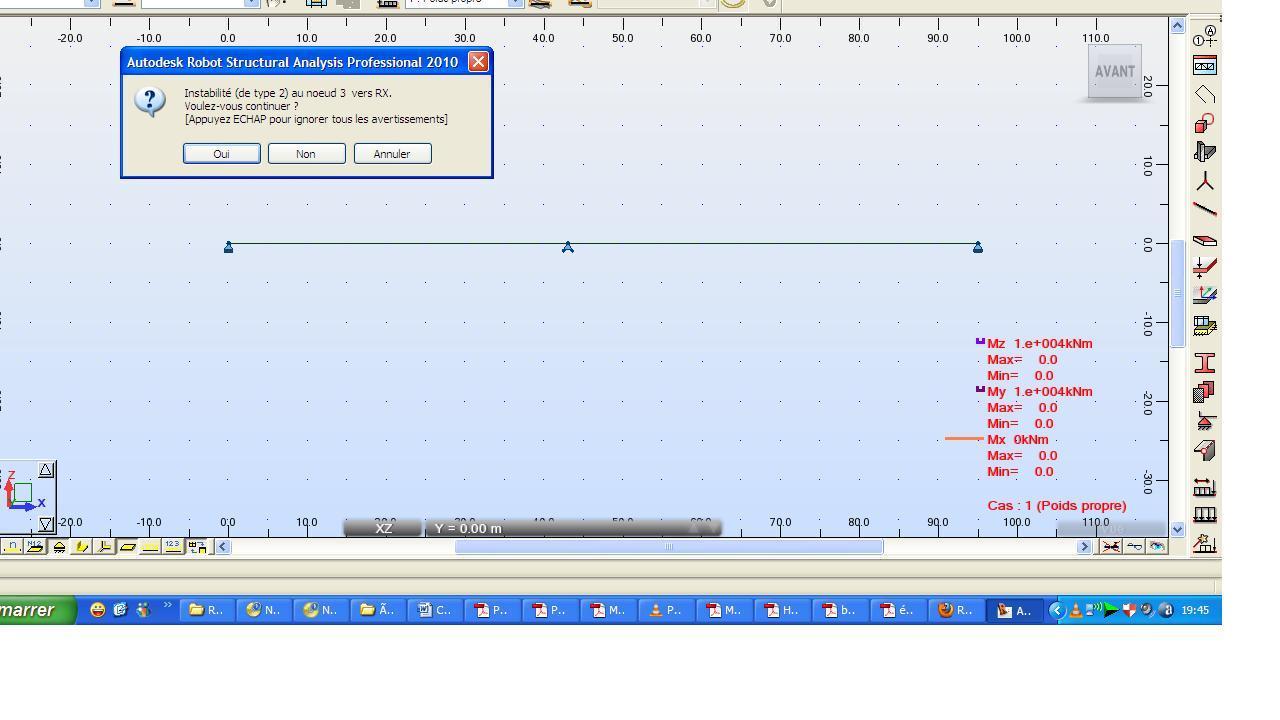Switch to the Word document taskbar item C..
The height and width of the screenshot is (720, 1280).
(434, 610)
